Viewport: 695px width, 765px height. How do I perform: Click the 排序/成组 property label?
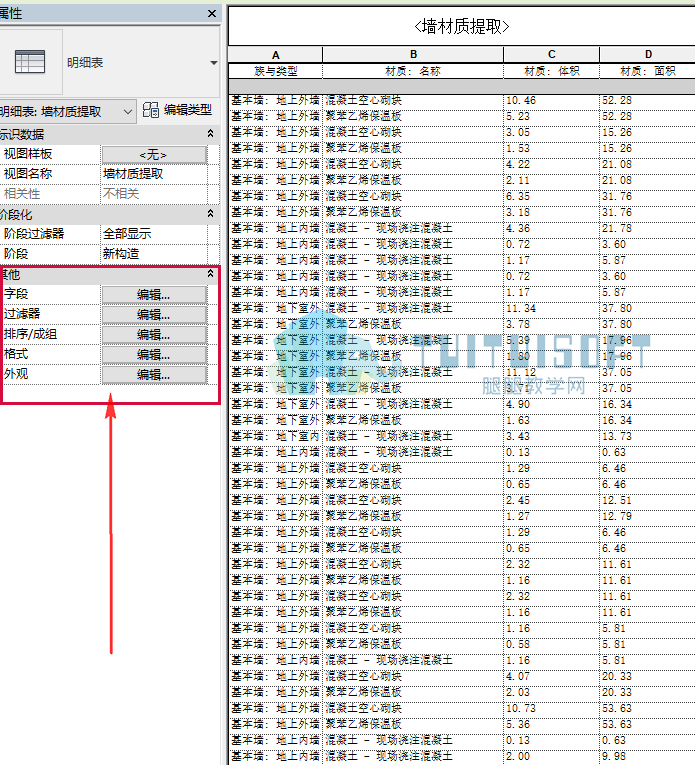point(30,334)
